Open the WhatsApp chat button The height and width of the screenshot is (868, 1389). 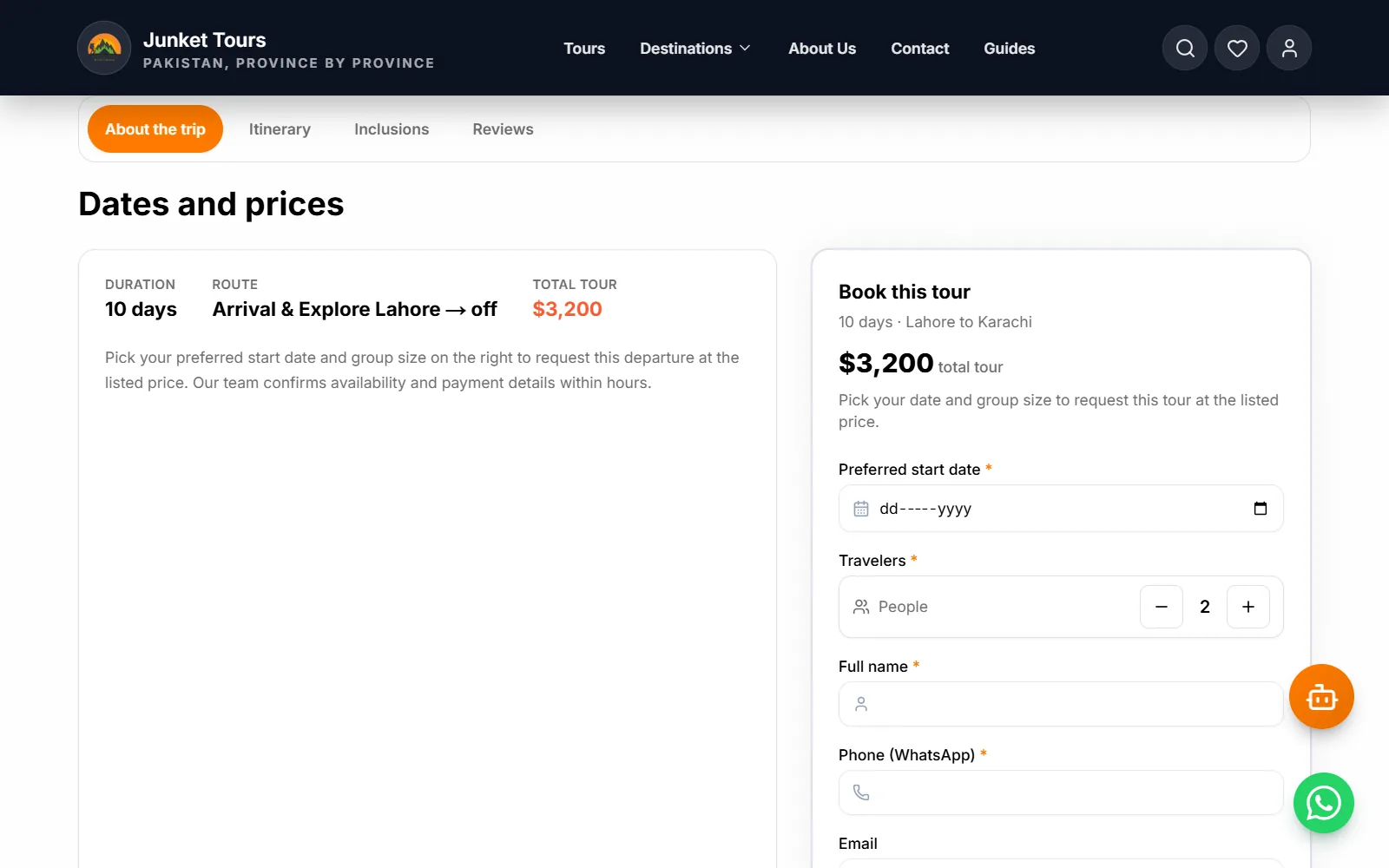coord(1324,803)
